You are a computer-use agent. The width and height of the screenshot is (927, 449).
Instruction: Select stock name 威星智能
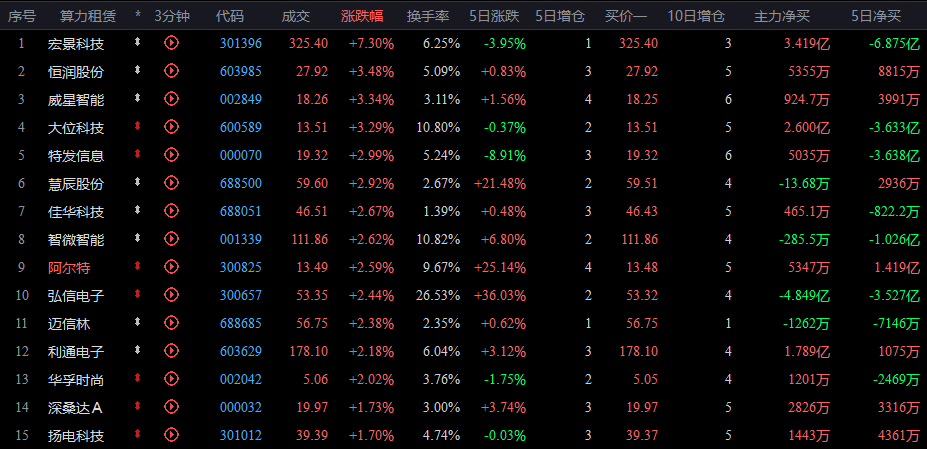point(76,99)
